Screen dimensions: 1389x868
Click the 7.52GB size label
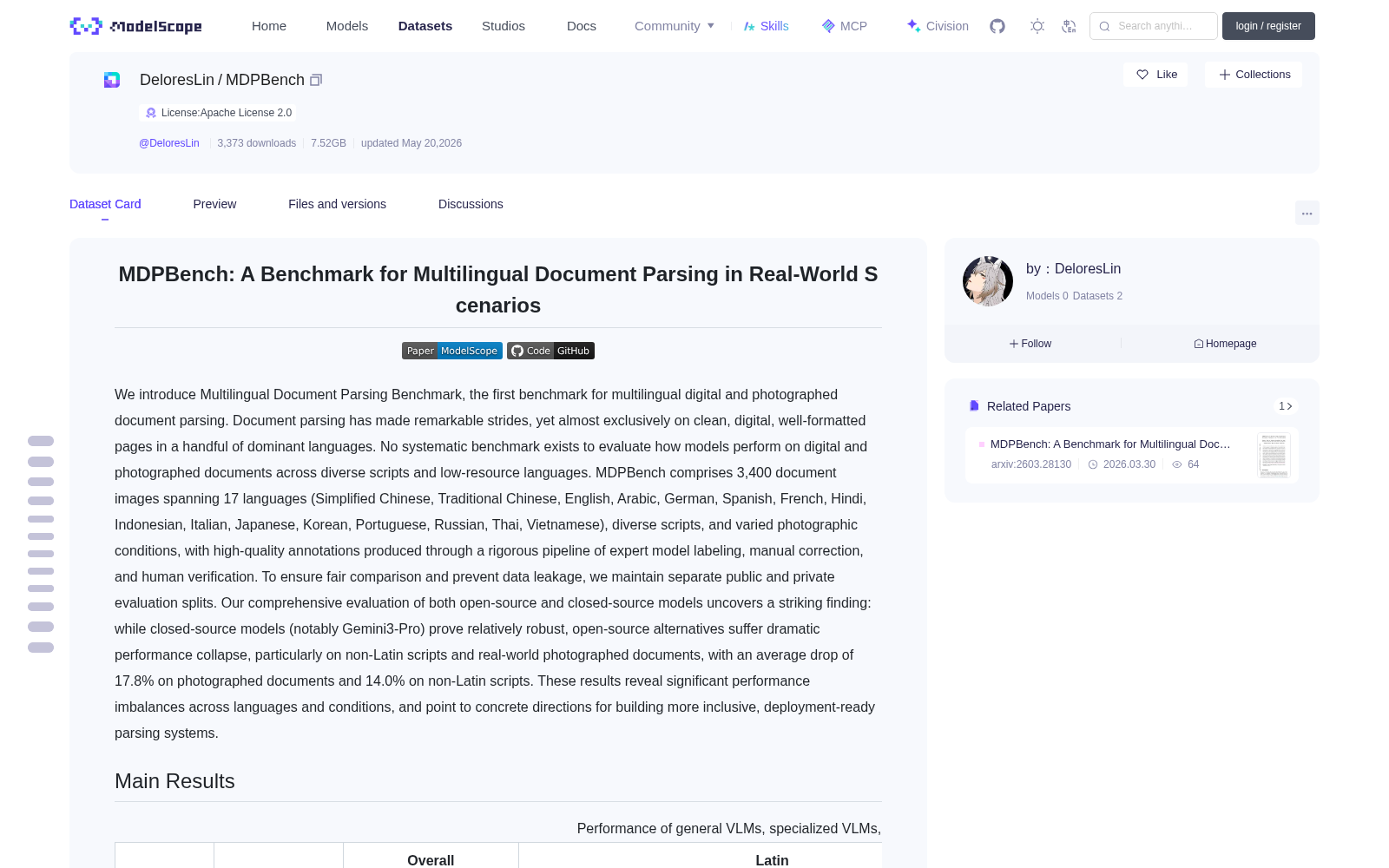pyautogui.click(x=328, y=143)
